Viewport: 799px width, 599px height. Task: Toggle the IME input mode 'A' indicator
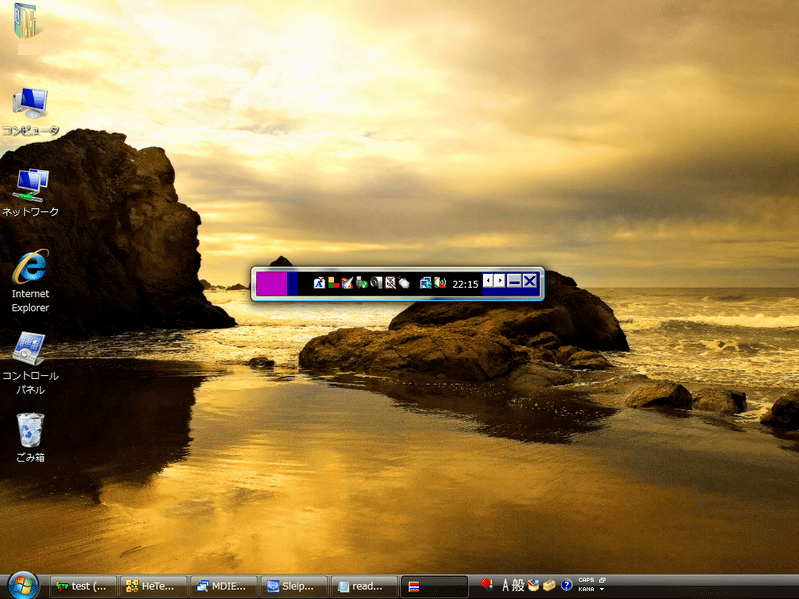coord(506,585)
